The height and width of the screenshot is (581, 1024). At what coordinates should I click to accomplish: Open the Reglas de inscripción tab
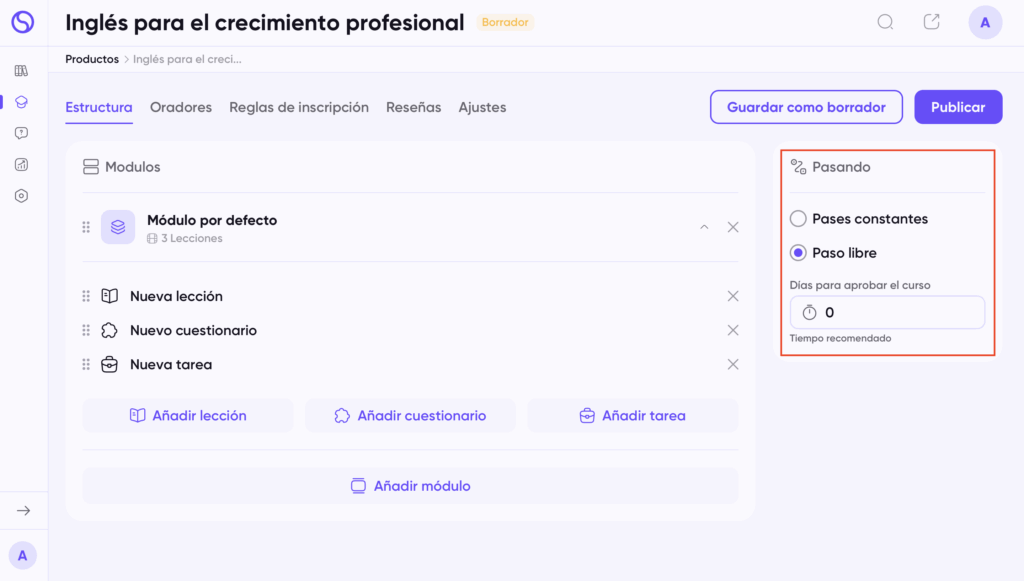299,107
